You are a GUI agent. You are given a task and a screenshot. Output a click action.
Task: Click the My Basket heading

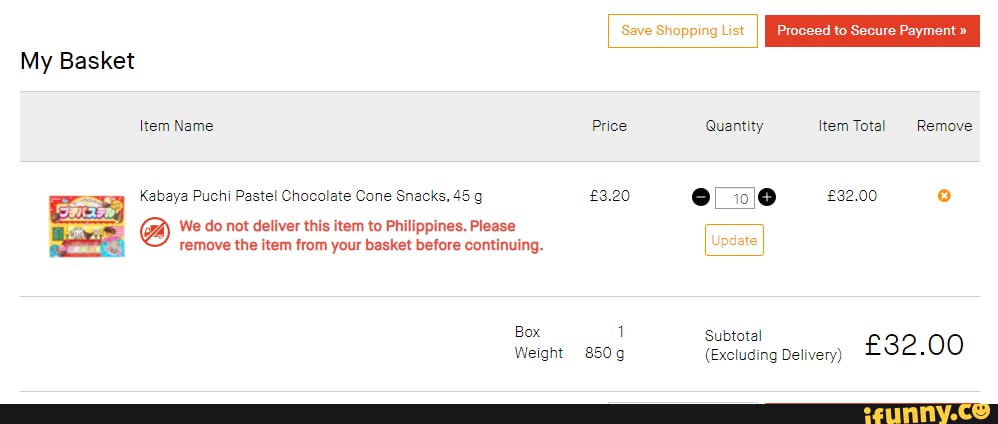click(77, 61)
